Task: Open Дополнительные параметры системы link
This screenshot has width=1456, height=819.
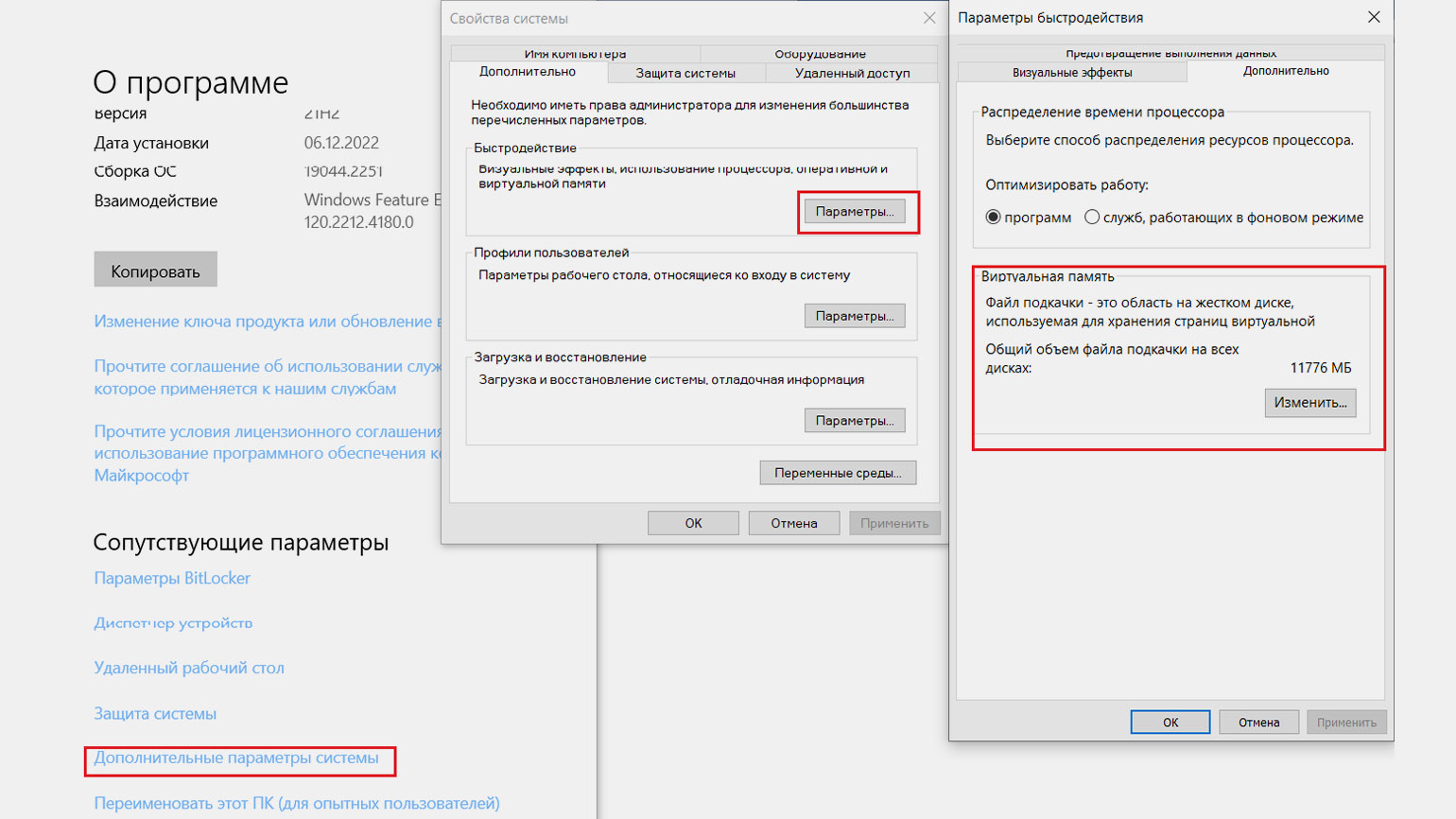Action: pos(236,758)
